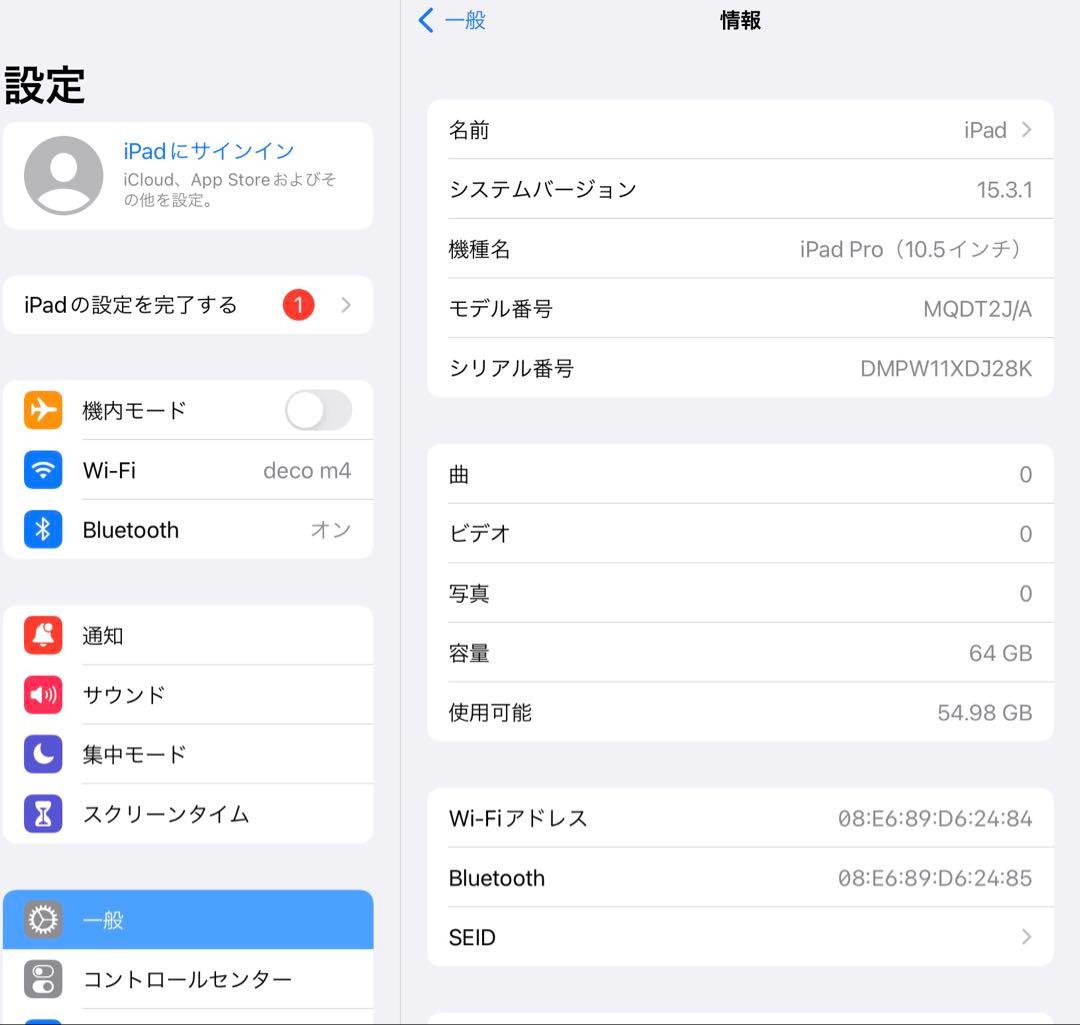The image size is (1080, 1025).
Task: Open 集中モード via crescent moon icon
Action: [x=44, y=754]
